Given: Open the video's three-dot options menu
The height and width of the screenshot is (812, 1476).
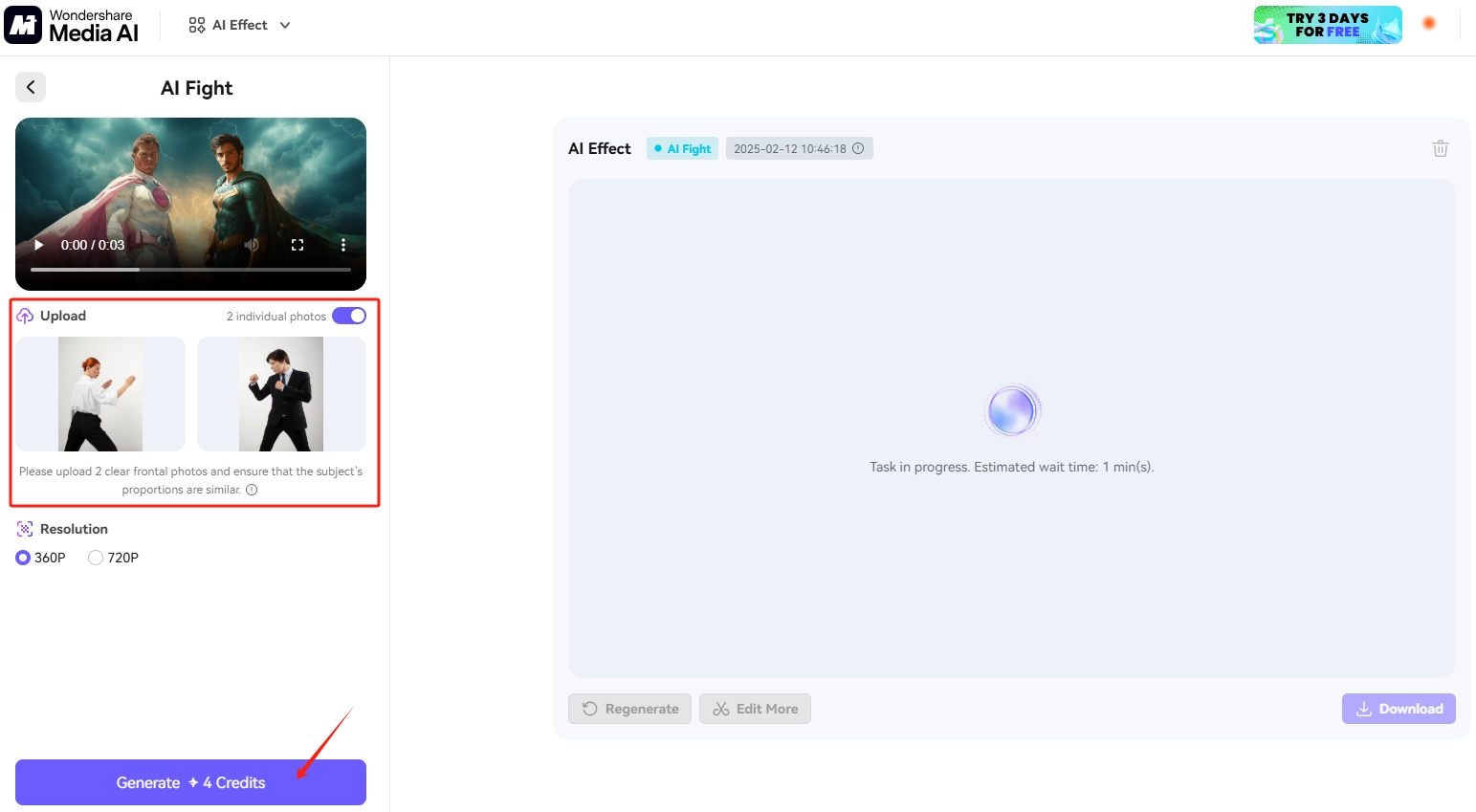Looking at the screenshot, I should (343, 245).
